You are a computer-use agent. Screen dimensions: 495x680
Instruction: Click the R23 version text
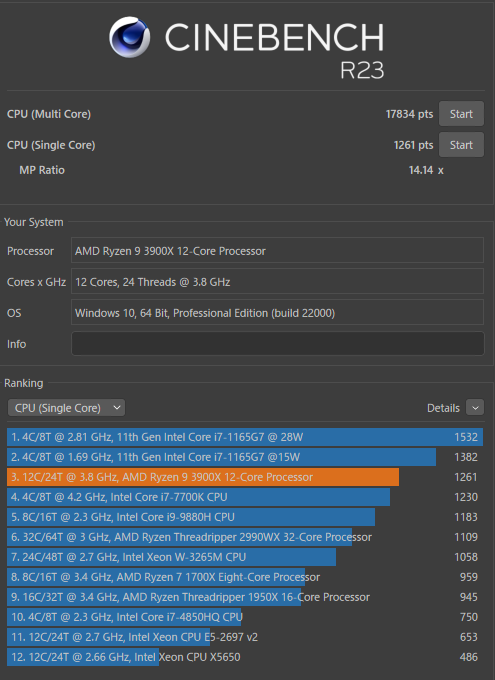362,70
